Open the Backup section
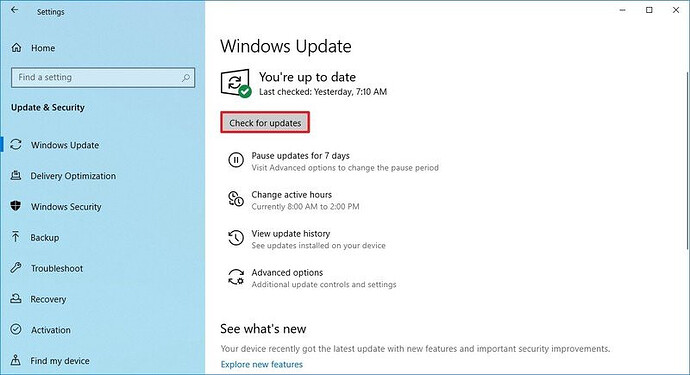The height and width of the screenshot is (375, 690). 44,237
